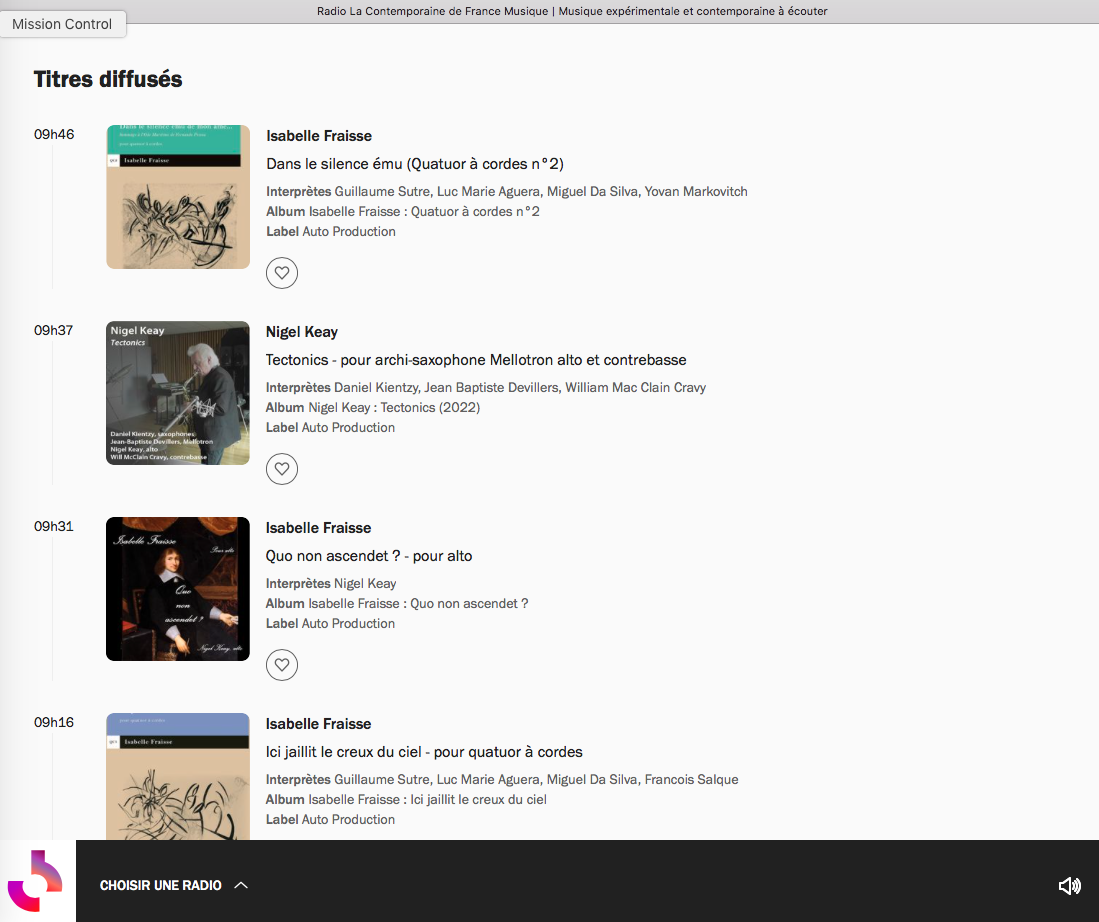
Task: Click Label Auto Production under Quo non ascendet
Action: coord(330,623)
